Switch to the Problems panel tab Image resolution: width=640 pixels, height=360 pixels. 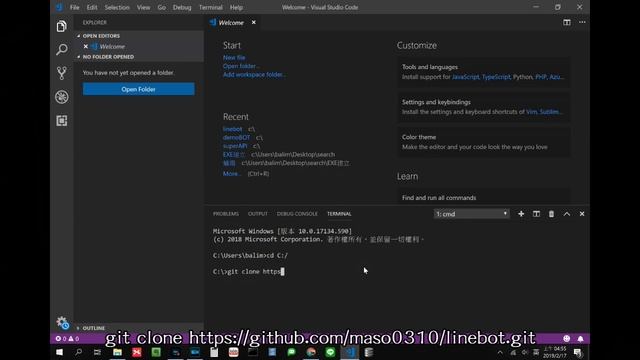pos(226,214)
